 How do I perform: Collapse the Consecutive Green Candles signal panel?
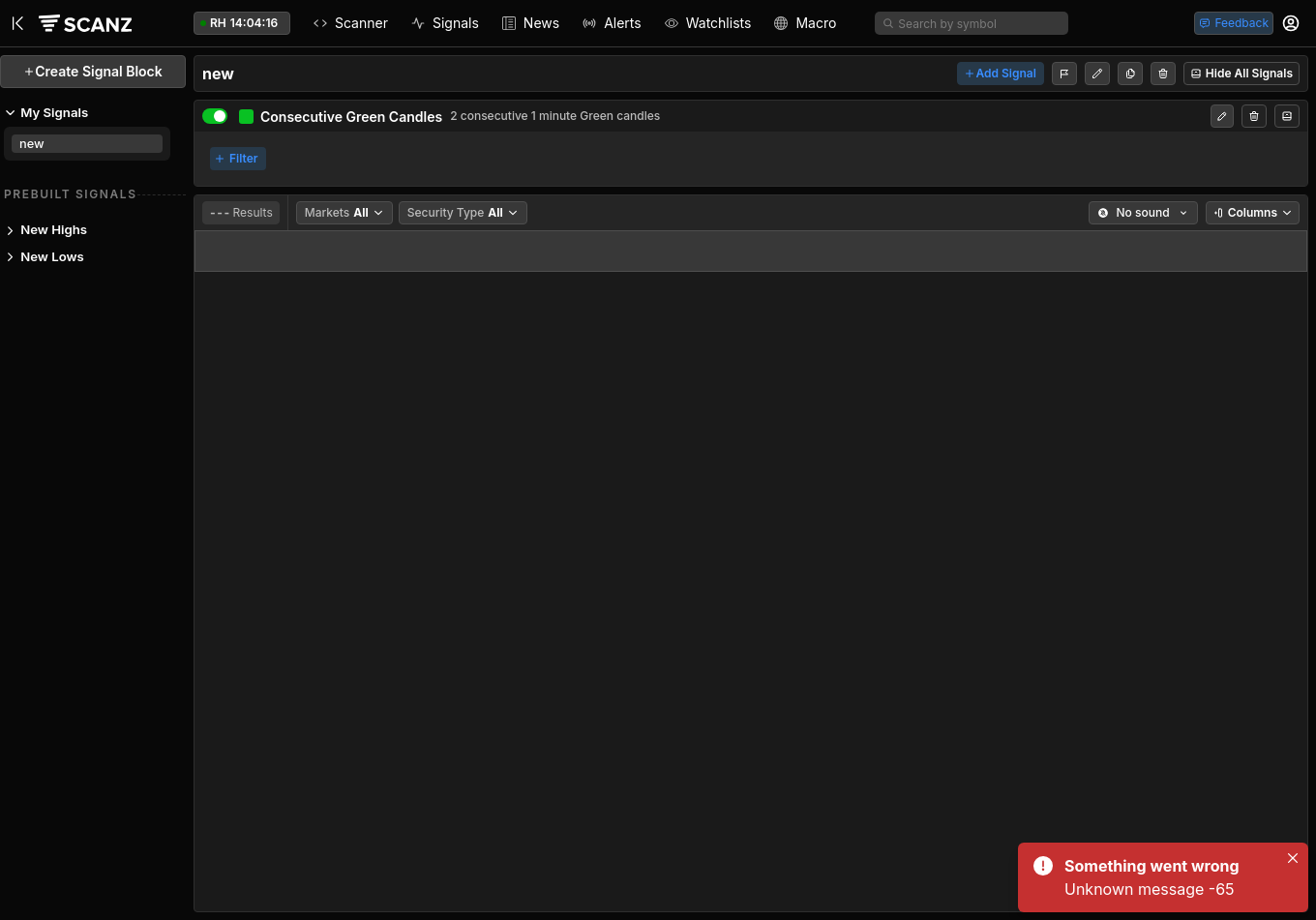1287,116
